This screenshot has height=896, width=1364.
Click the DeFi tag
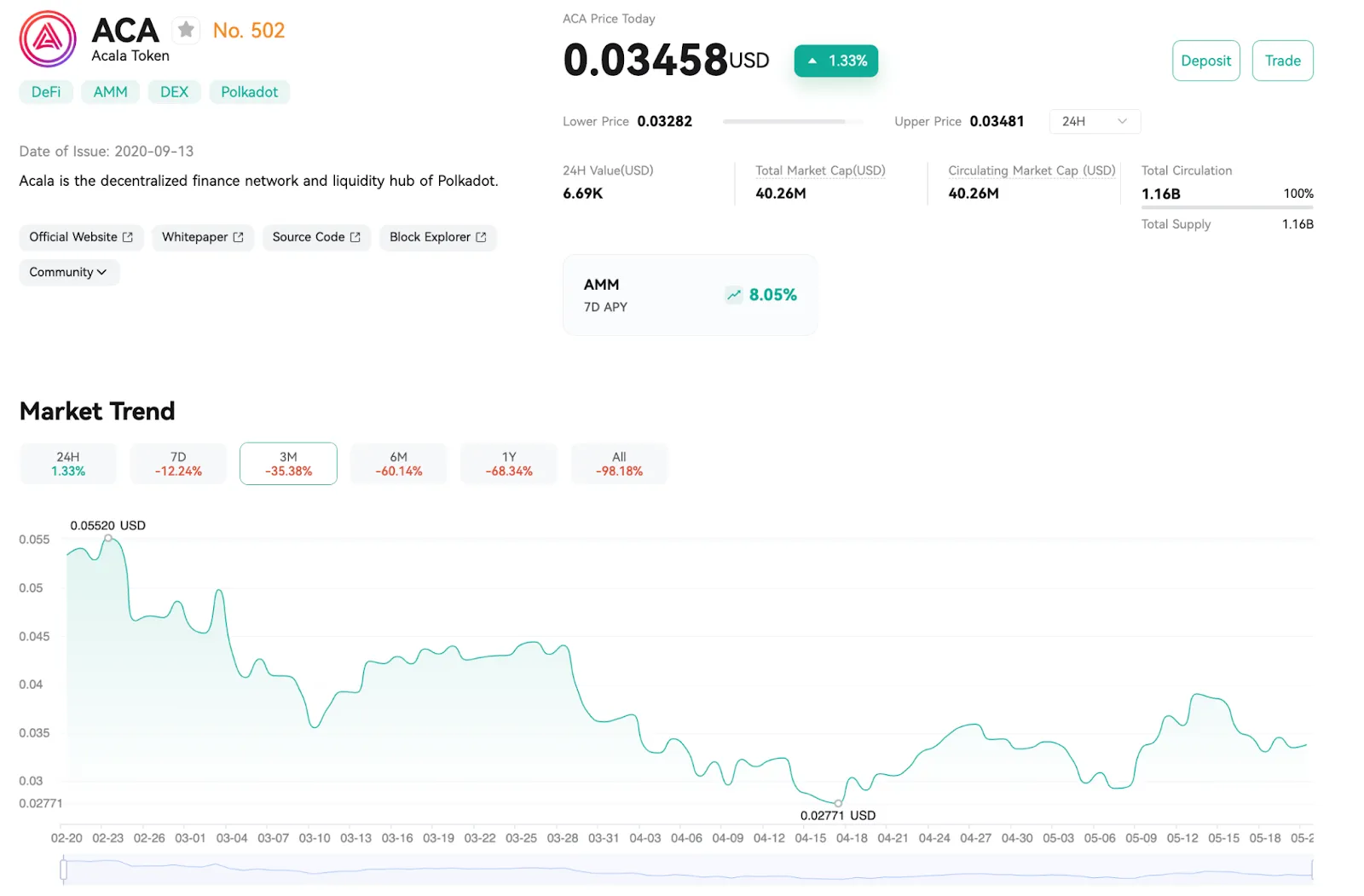[46, 92]
